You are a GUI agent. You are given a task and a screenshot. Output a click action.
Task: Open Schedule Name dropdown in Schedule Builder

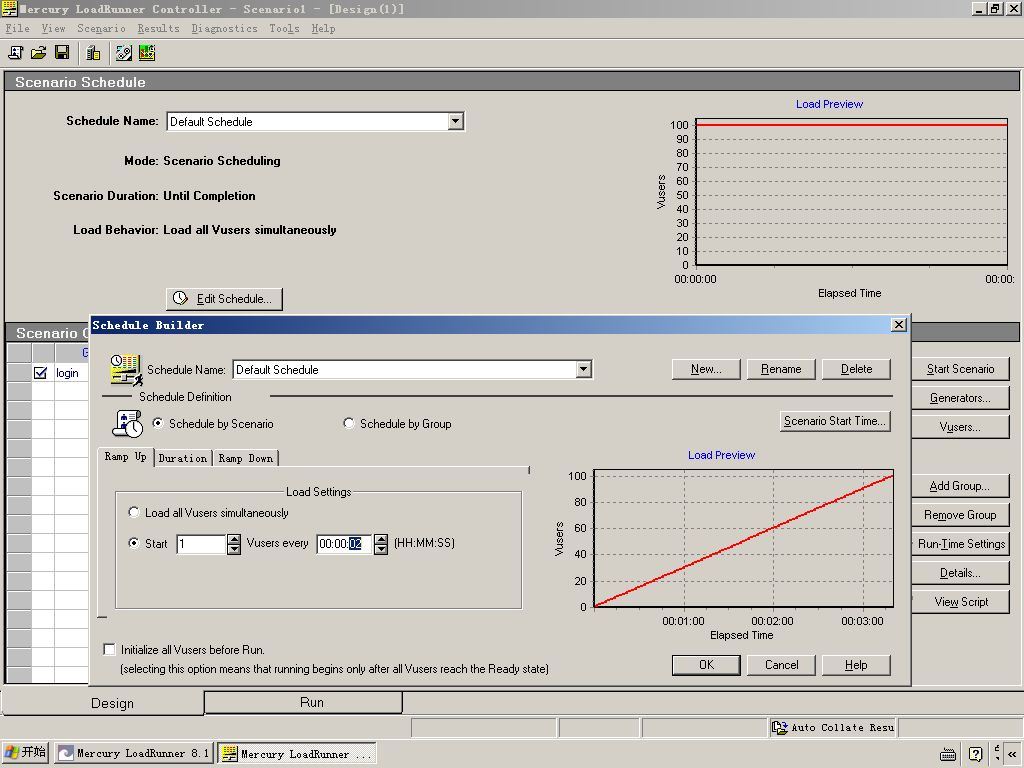tap(583, 370)
